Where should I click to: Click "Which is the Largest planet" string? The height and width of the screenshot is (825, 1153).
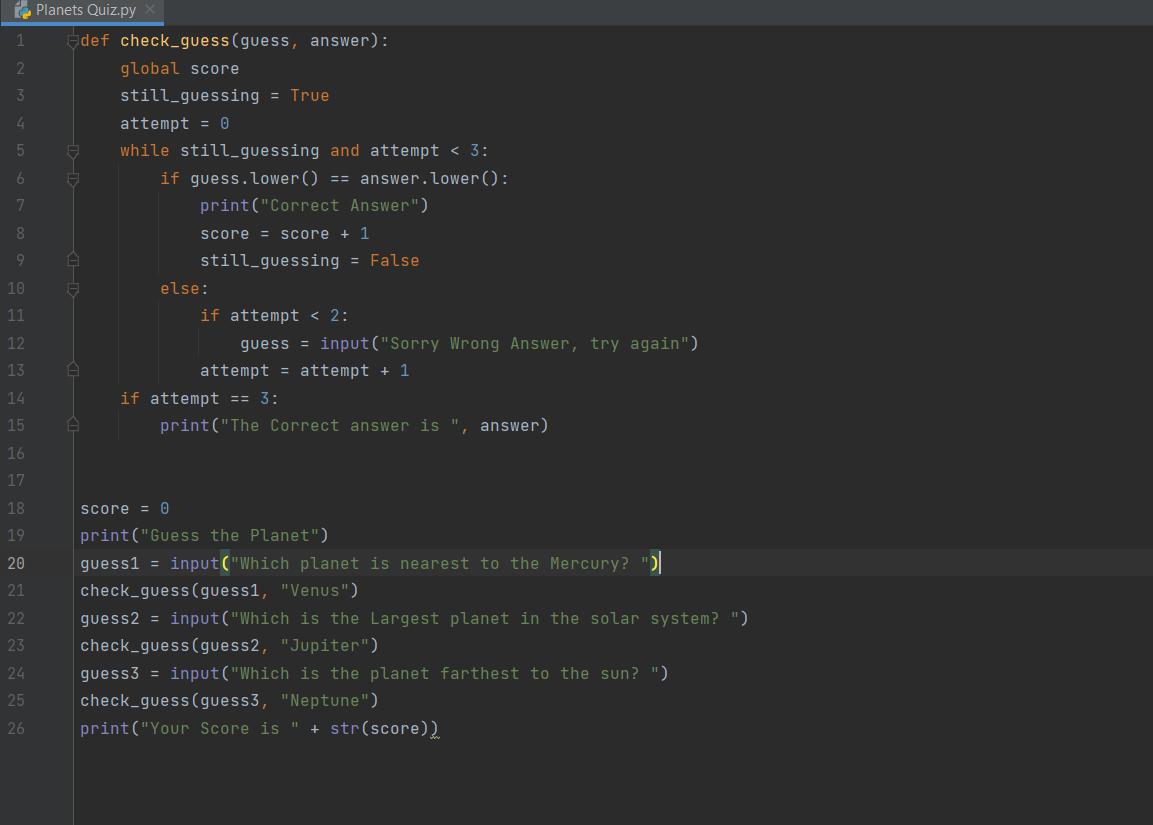(x=485, y=618)
